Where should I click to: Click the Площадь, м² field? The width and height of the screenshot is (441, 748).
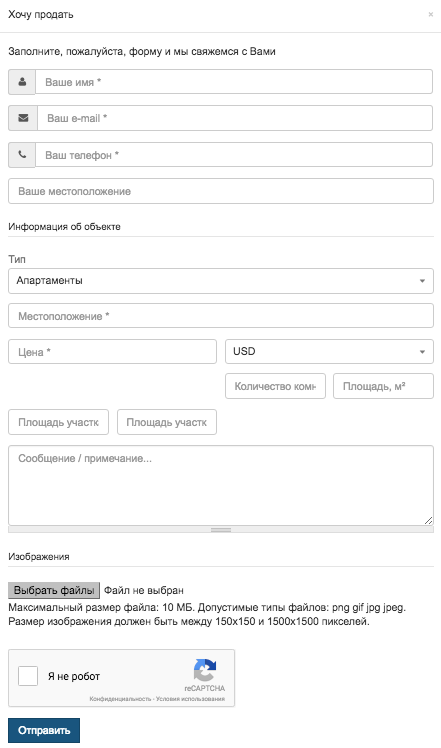383,386
